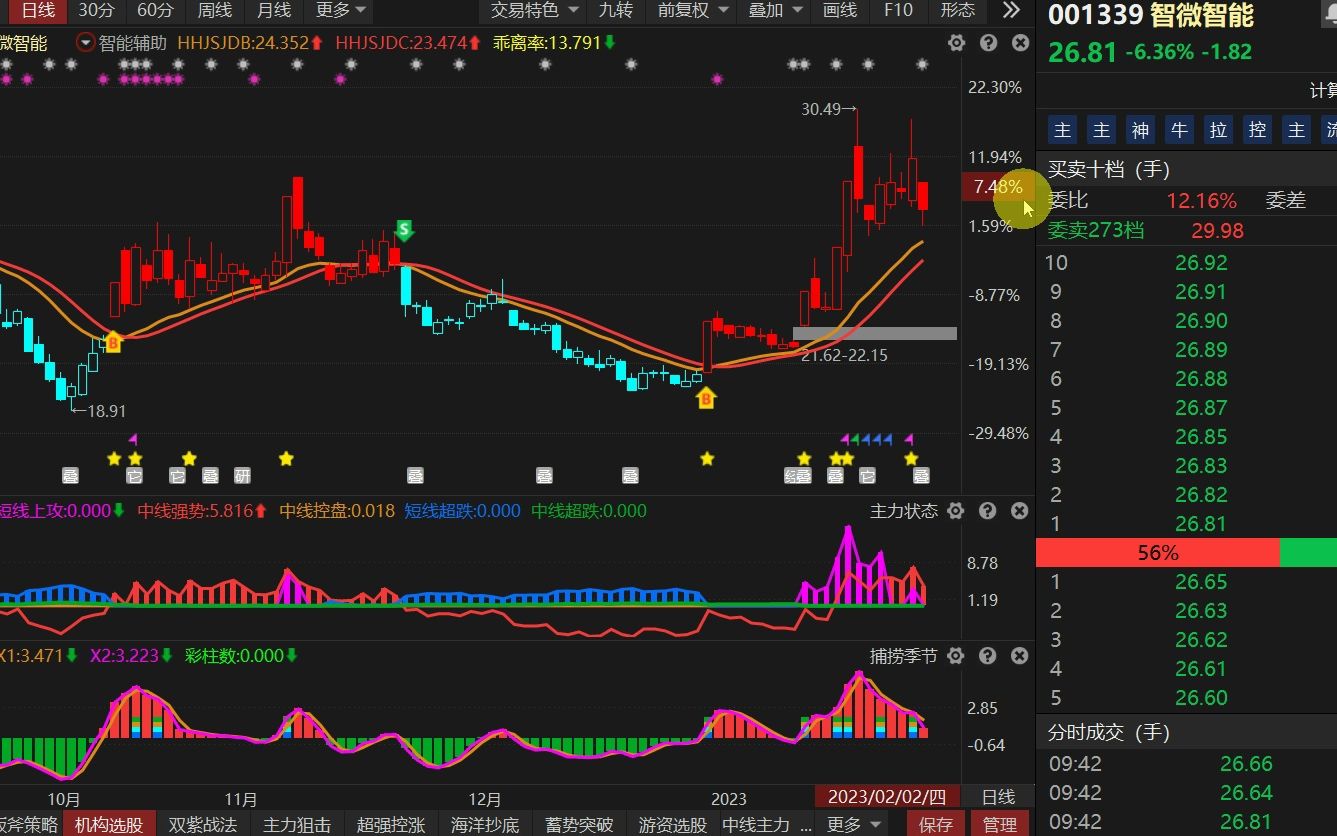1337x836 pixels.
Task: Click the bottom-right 日线 period label
Action: pos(998,797)
